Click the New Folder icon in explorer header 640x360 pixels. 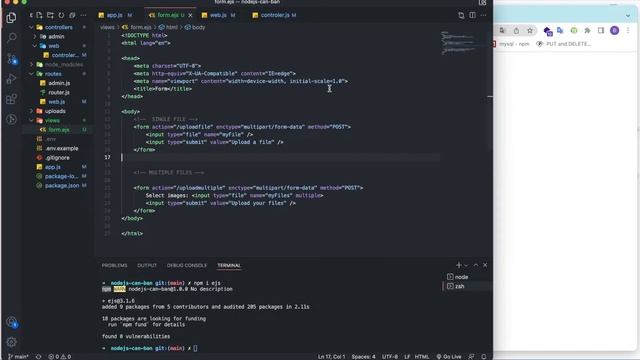tap(50, 15)
